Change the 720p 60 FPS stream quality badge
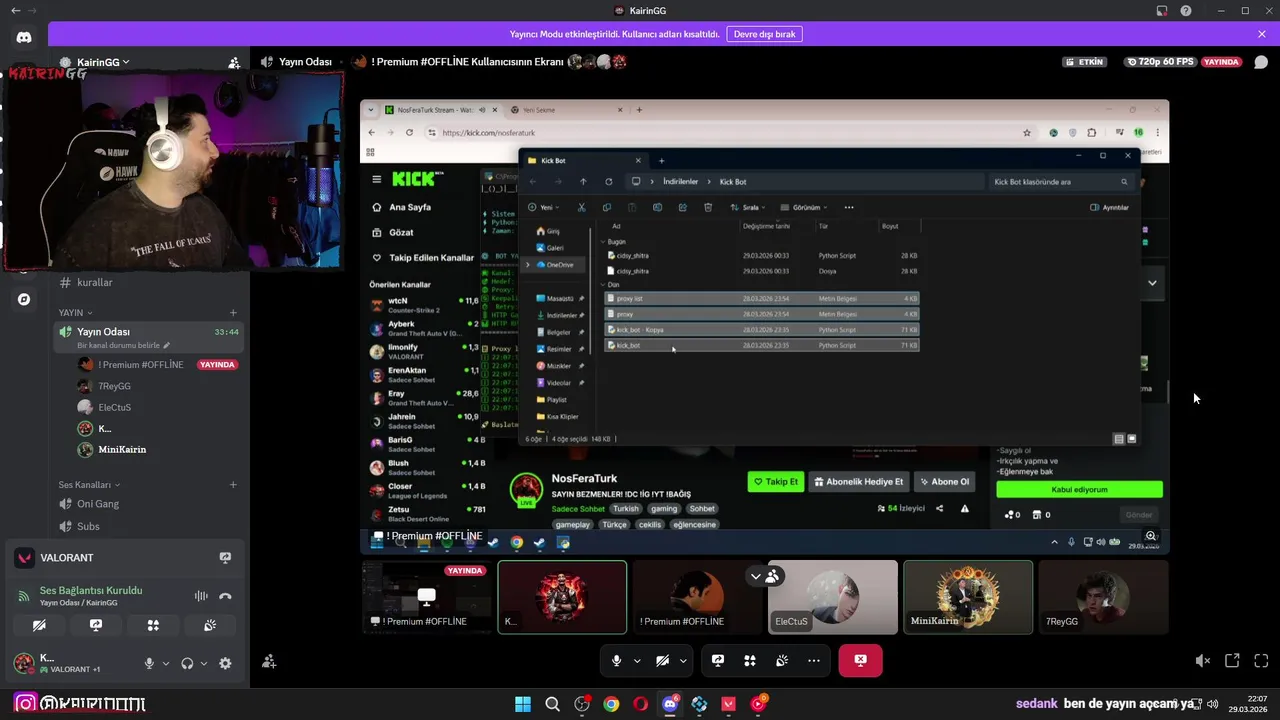The width and height of the screenshot is (1280, 720). coord(1160,62)
